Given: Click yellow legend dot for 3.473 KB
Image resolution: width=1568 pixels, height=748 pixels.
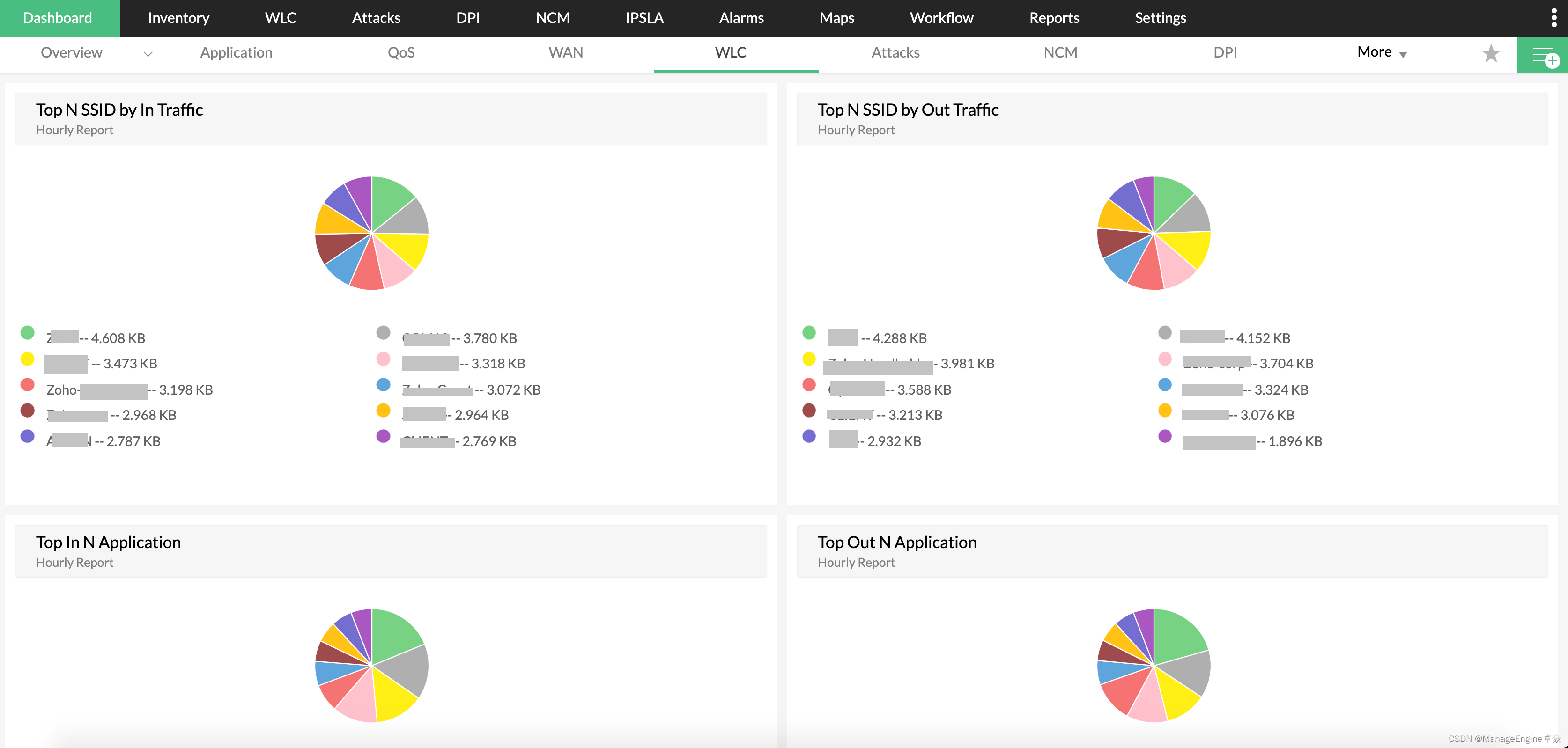Looking at the screenshot, I should (27, 359).
